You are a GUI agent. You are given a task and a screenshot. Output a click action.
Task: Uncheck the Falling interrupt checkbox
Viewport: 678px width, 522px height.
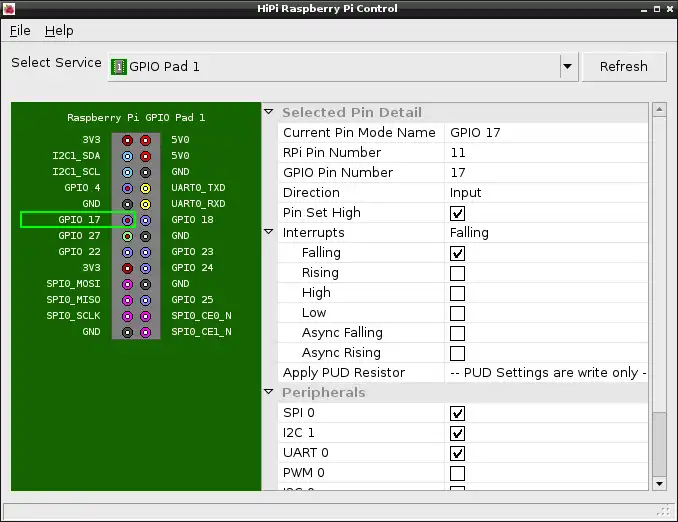point(457,253)
